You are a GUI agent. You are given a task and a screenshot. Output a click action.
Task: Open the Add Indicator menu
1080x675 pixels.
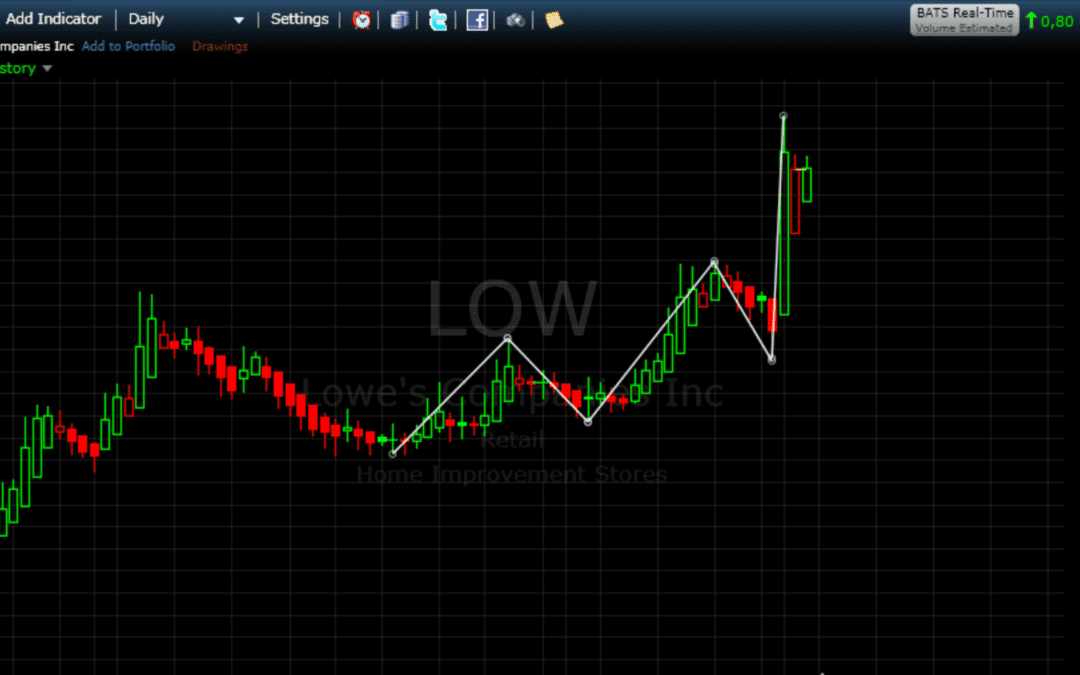click(53, 19)
